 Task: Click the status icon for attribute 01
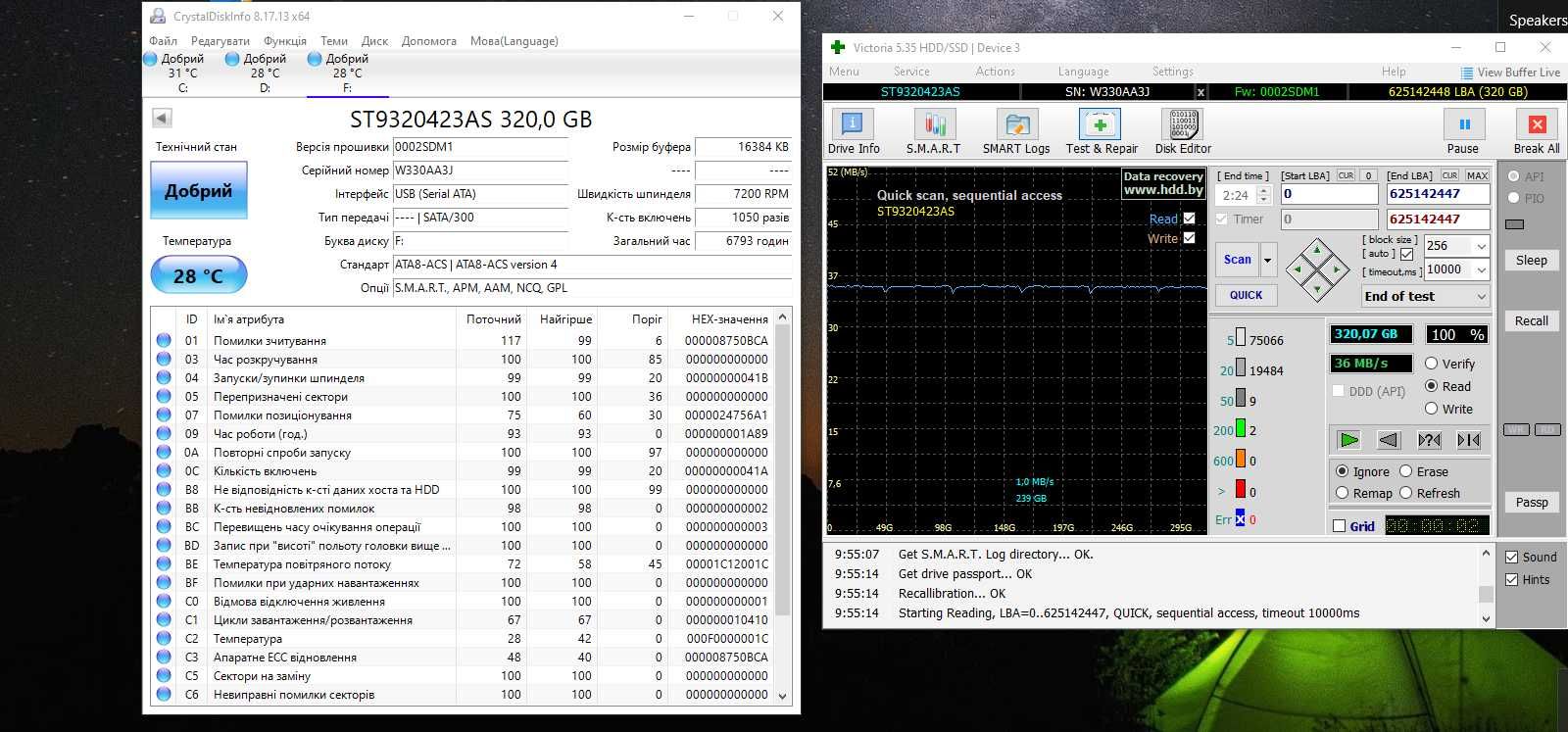[164, 340]
